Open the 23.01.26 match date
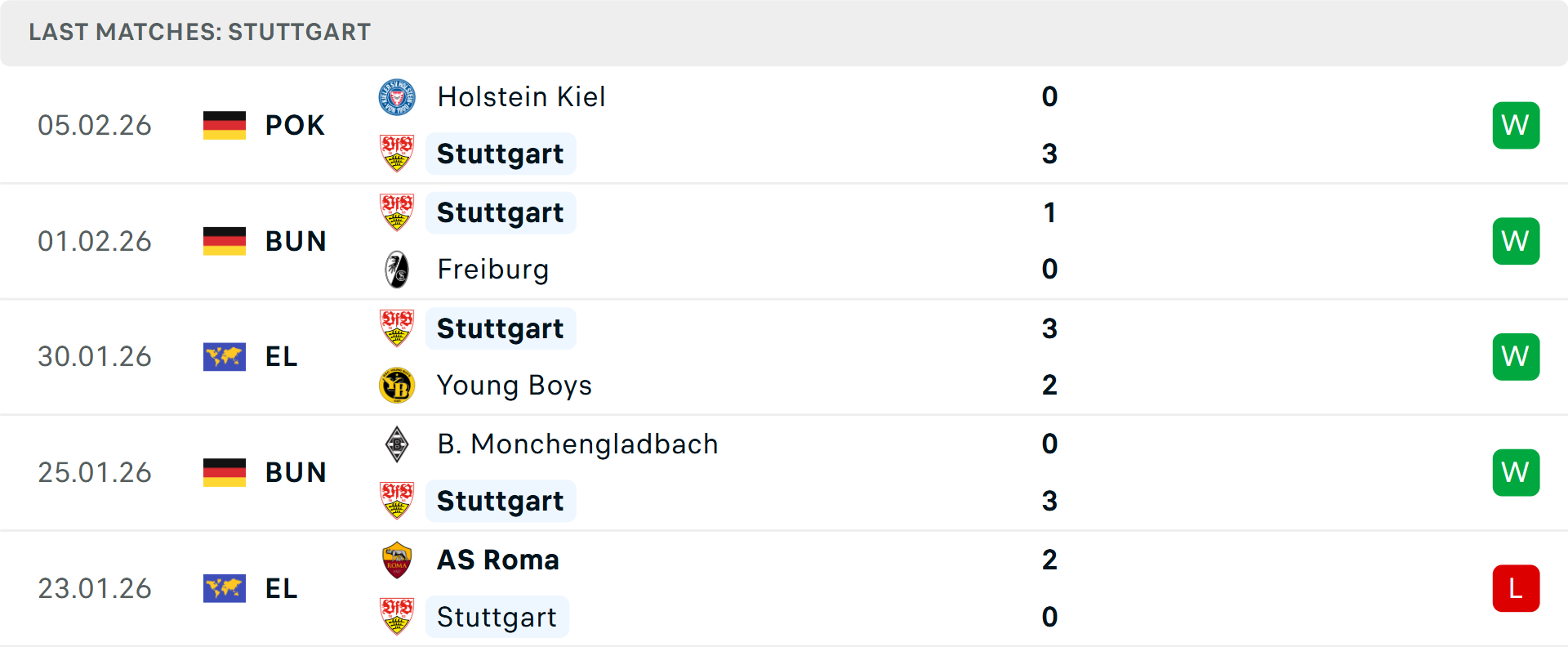 tap(95, 588)
